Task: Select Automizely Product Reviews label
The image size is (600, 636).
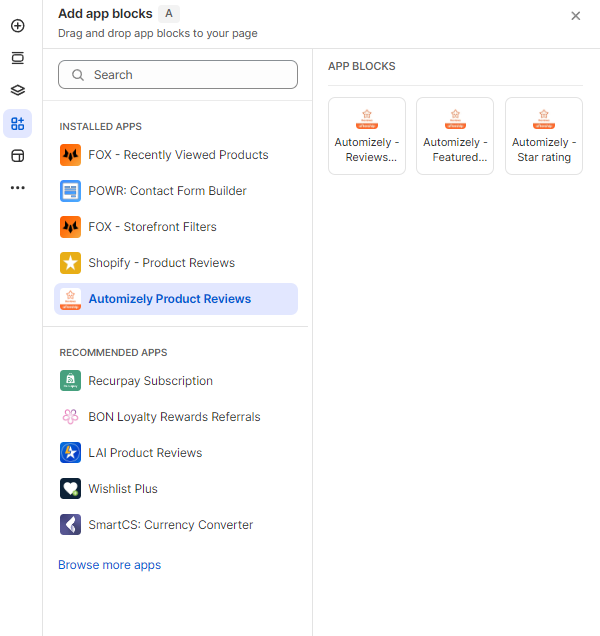Action: tap(170, 299)
